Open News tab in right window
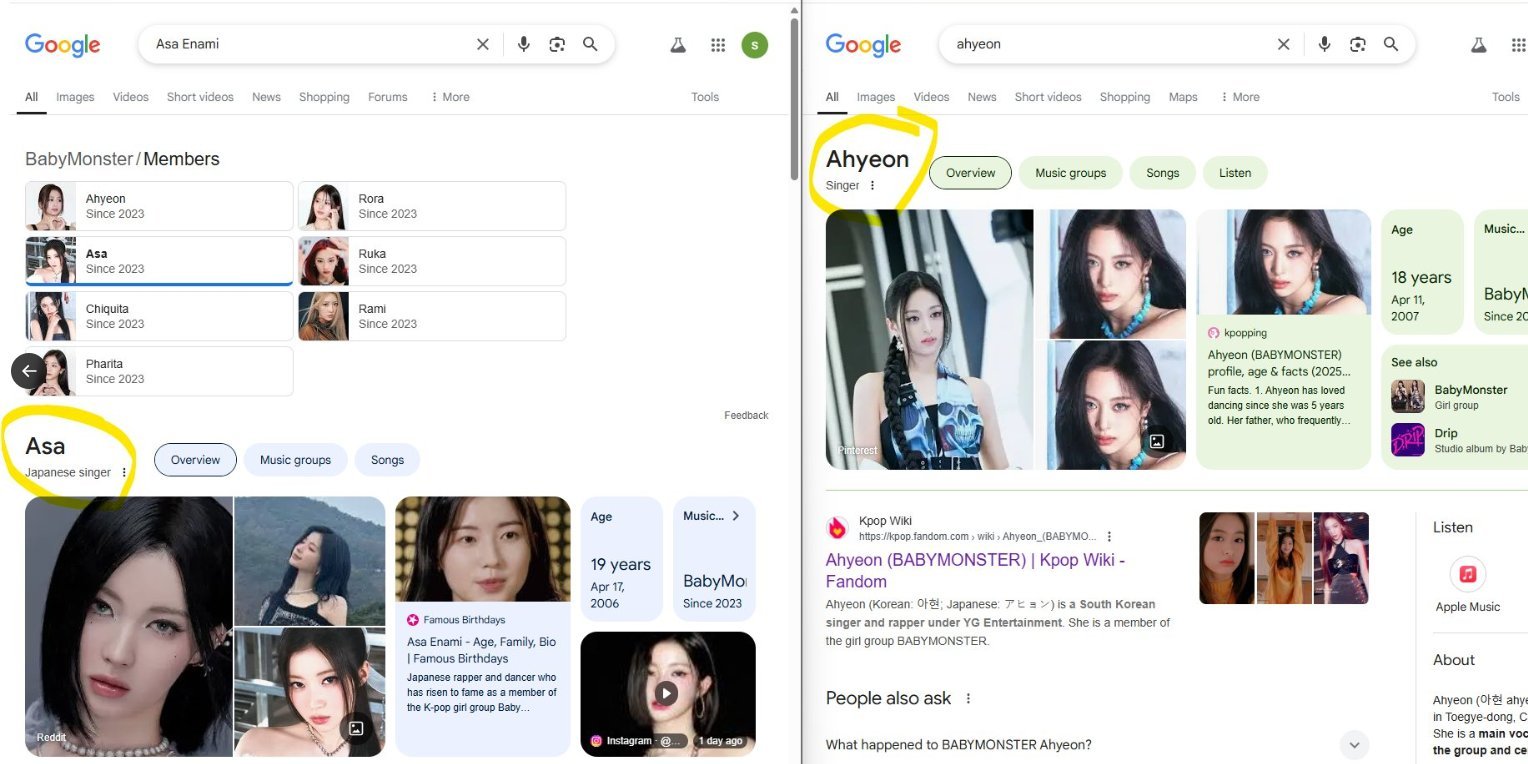The height and width of the screenshot is (764, 1528). point(982,97)
